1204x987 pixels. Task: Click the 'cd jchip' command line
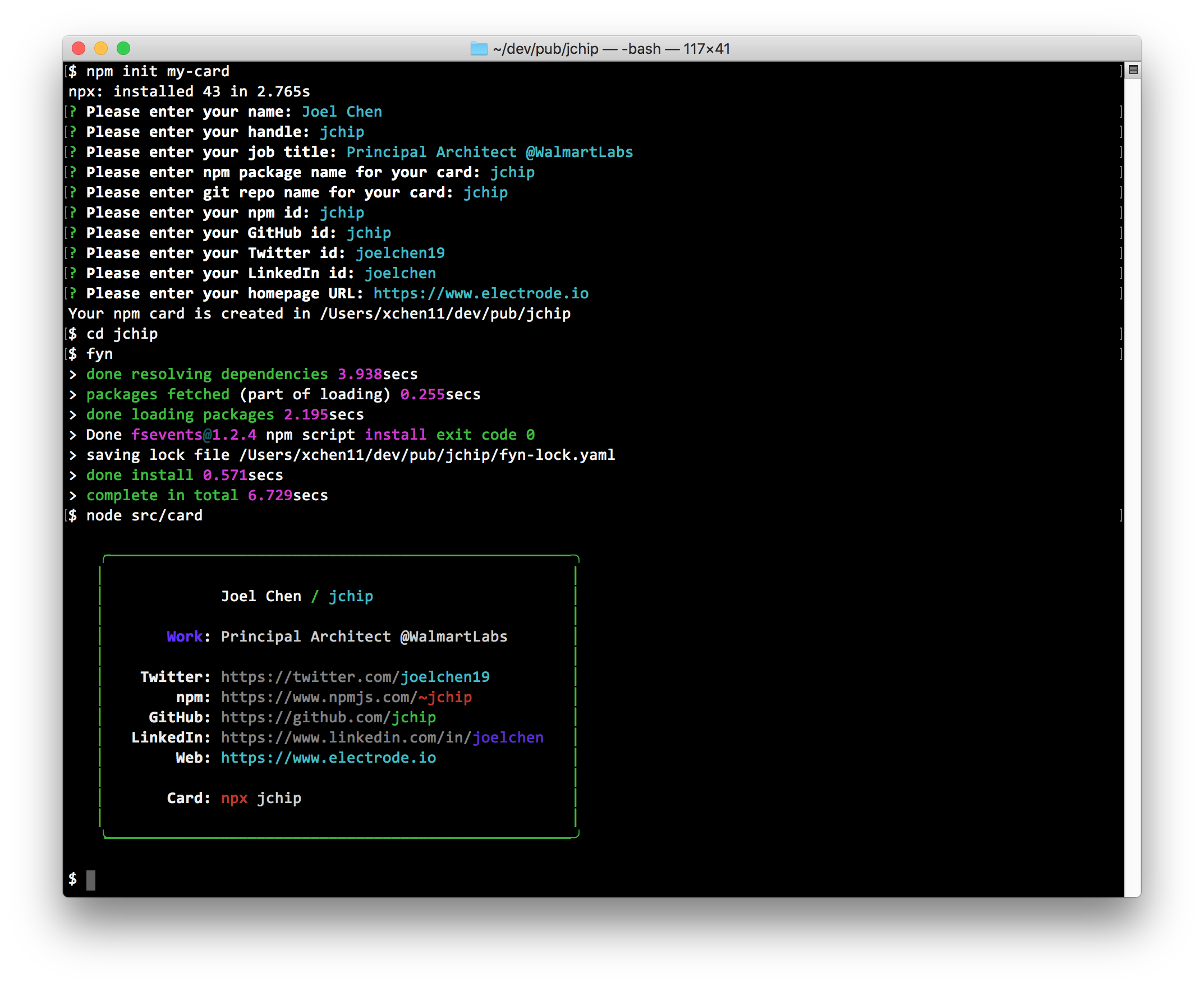click(122, 334)
